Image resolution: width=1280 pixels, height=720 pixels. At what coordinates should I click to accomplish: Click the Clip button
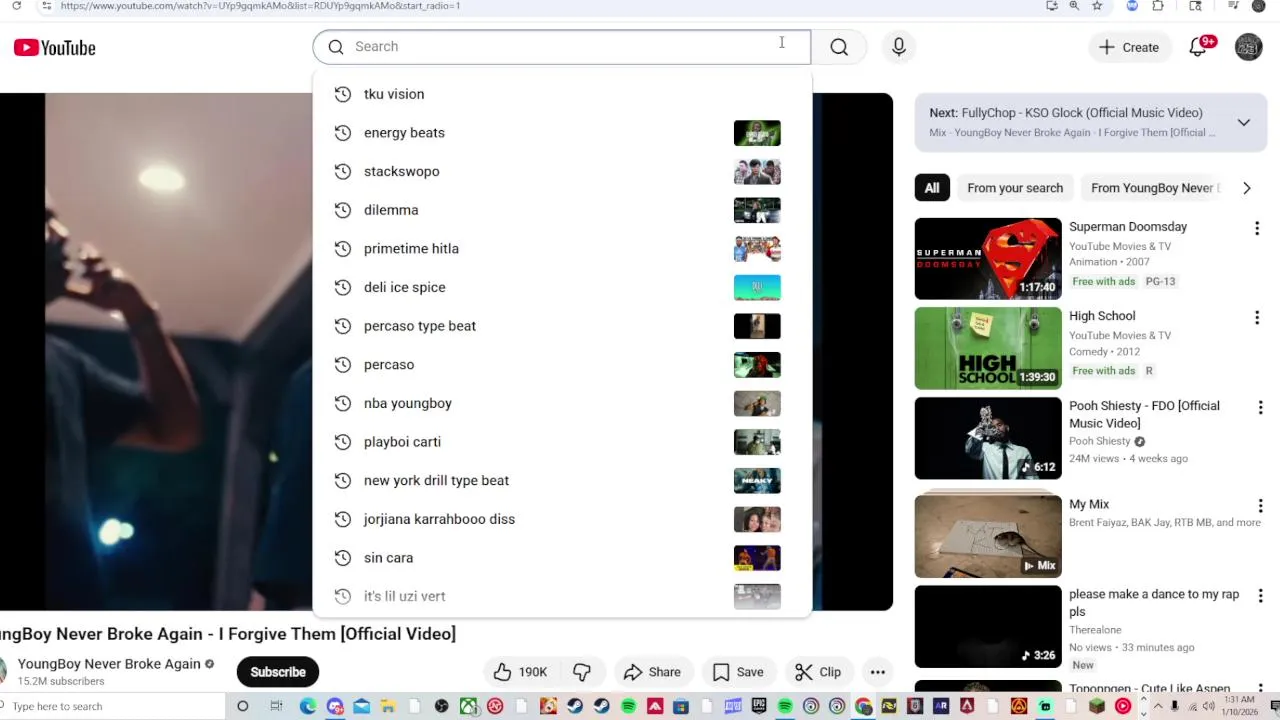[818, 672]
